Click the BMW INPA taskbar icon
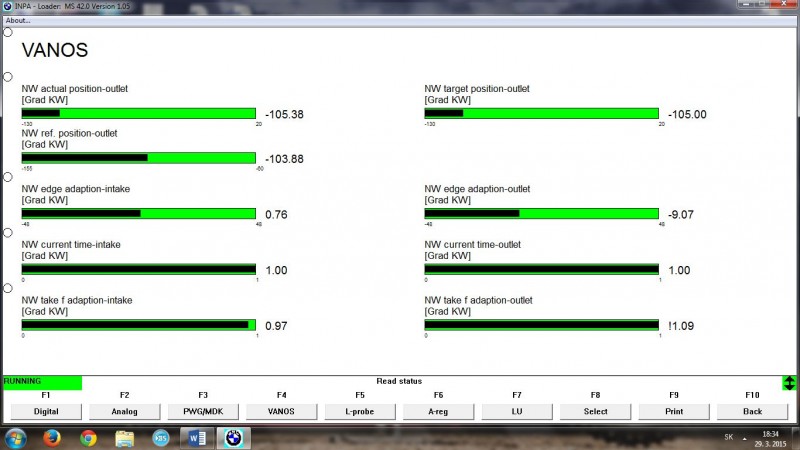Screen dimensions: 800x450 (234, 438)
